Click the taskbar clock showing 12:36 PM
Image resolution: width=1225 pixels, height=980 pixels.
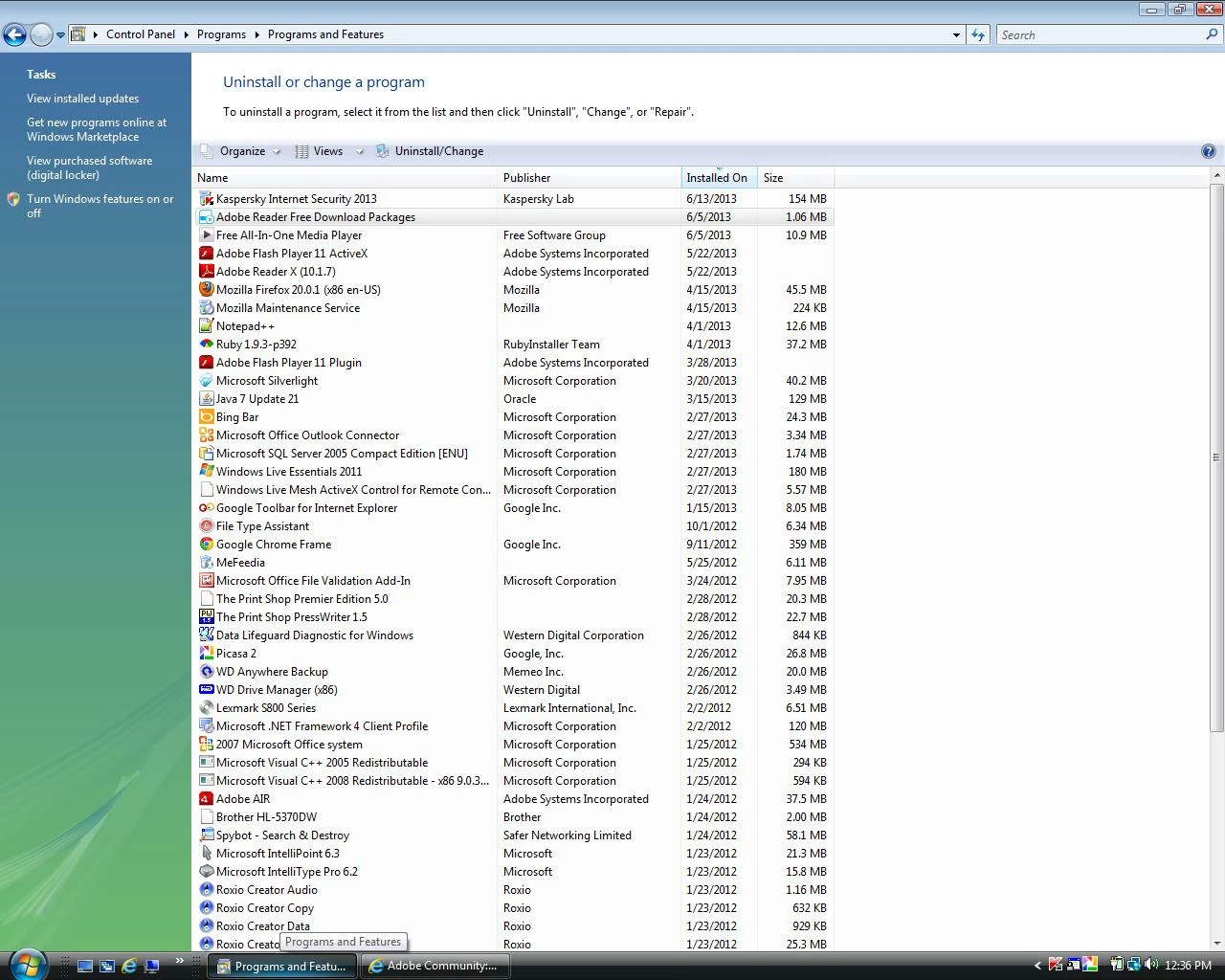1188,966
